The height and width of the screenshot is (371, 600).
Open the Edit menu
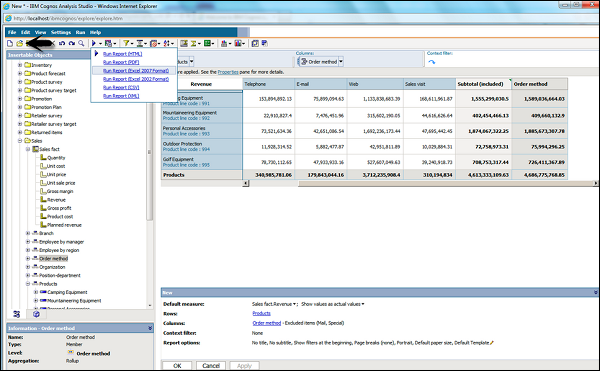pos(25,33)
